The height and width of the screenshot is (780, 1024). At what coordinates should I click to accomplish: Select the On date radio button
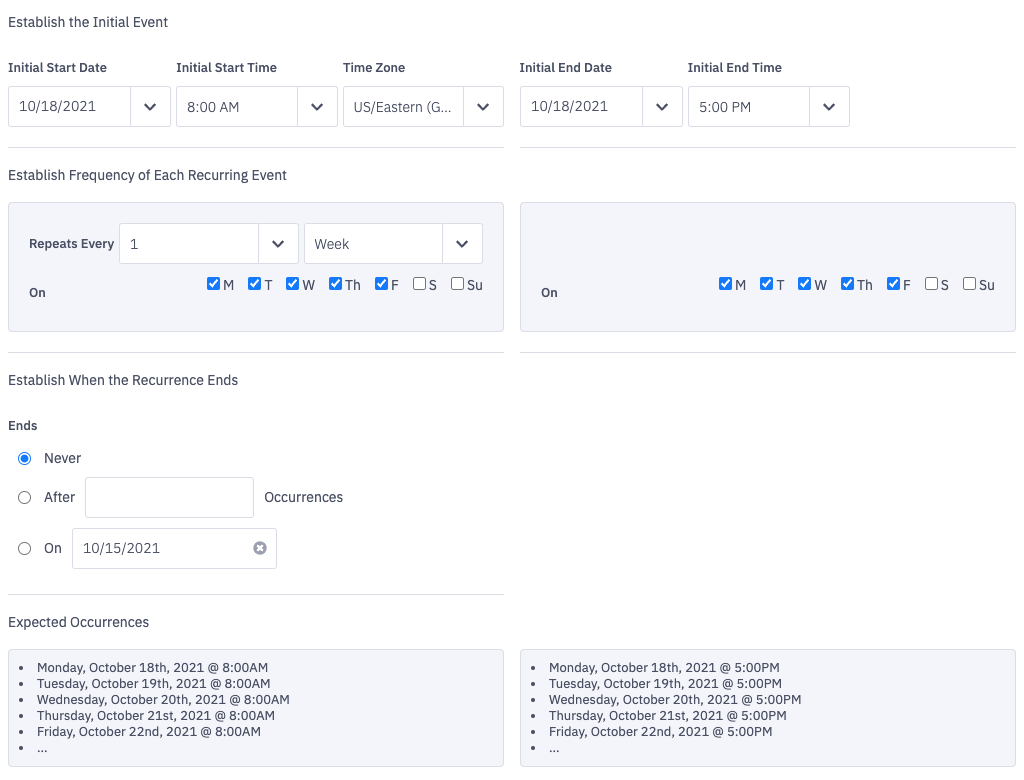[x=25, y=548]
